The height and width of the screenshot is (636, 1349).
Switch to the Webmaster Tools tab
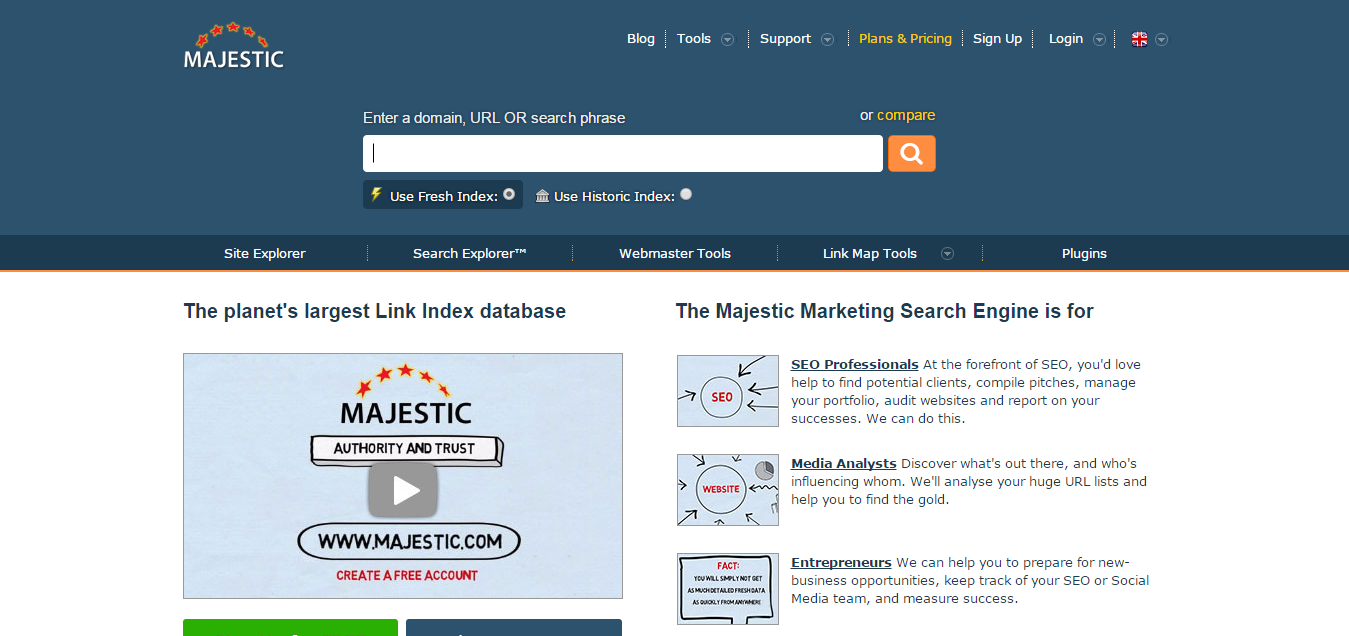point(675,254)
